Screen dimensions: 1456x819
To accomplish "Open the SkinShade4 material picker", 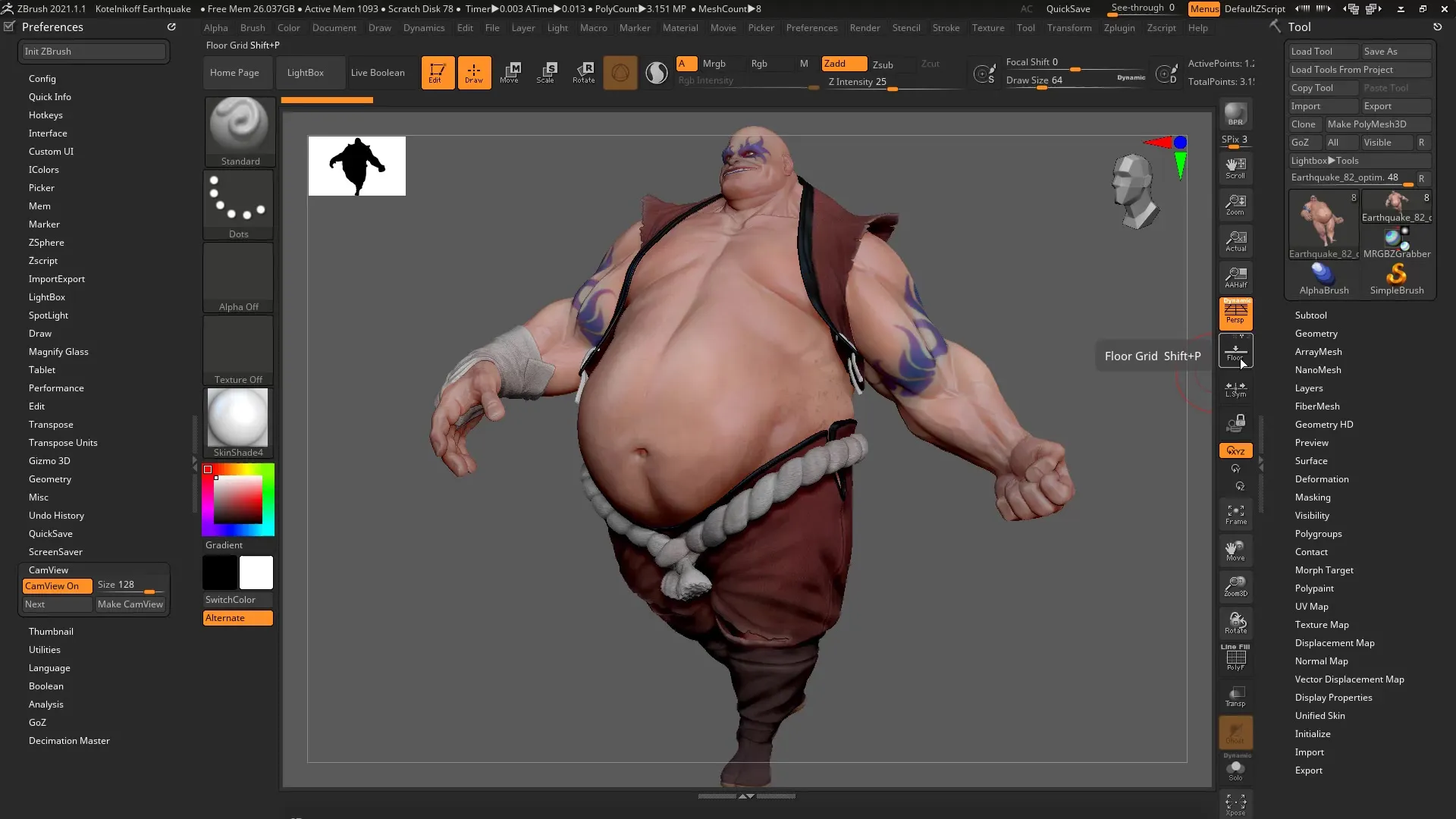I will [x=239, y=423].
